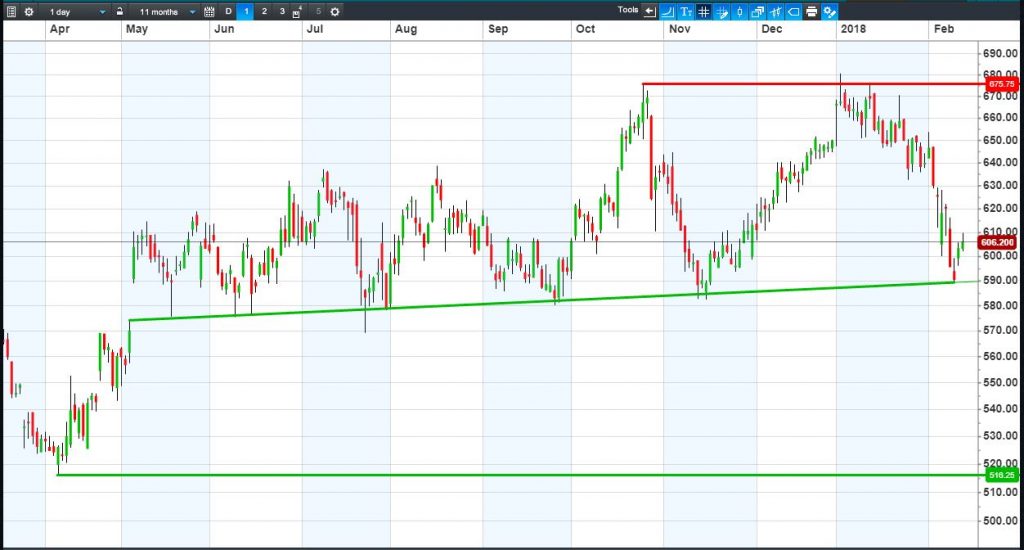Image resolution: width=1024 pixels, height=550 pixels.
Task: Click the 'Tools' label
Action: (x=628, y=10)
